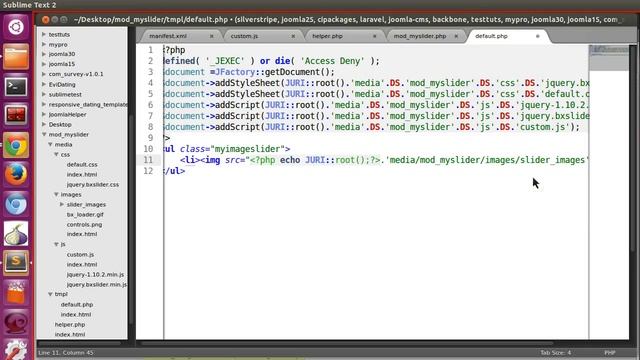Viewport: 640px width, 360px height.
Task: Select the default.php tab
Action: point(491,36)
